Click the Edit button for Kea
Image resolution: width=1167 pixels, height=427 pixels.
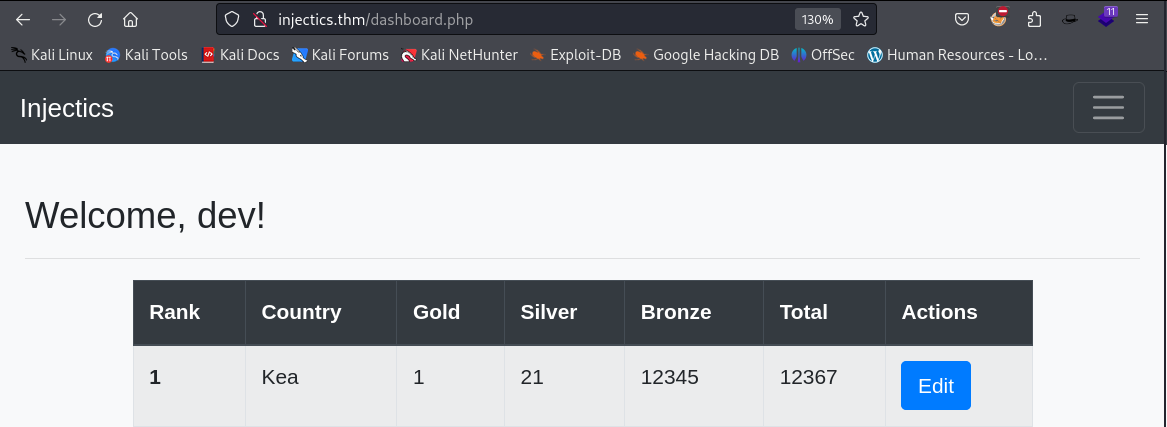(x=936, y=385)
